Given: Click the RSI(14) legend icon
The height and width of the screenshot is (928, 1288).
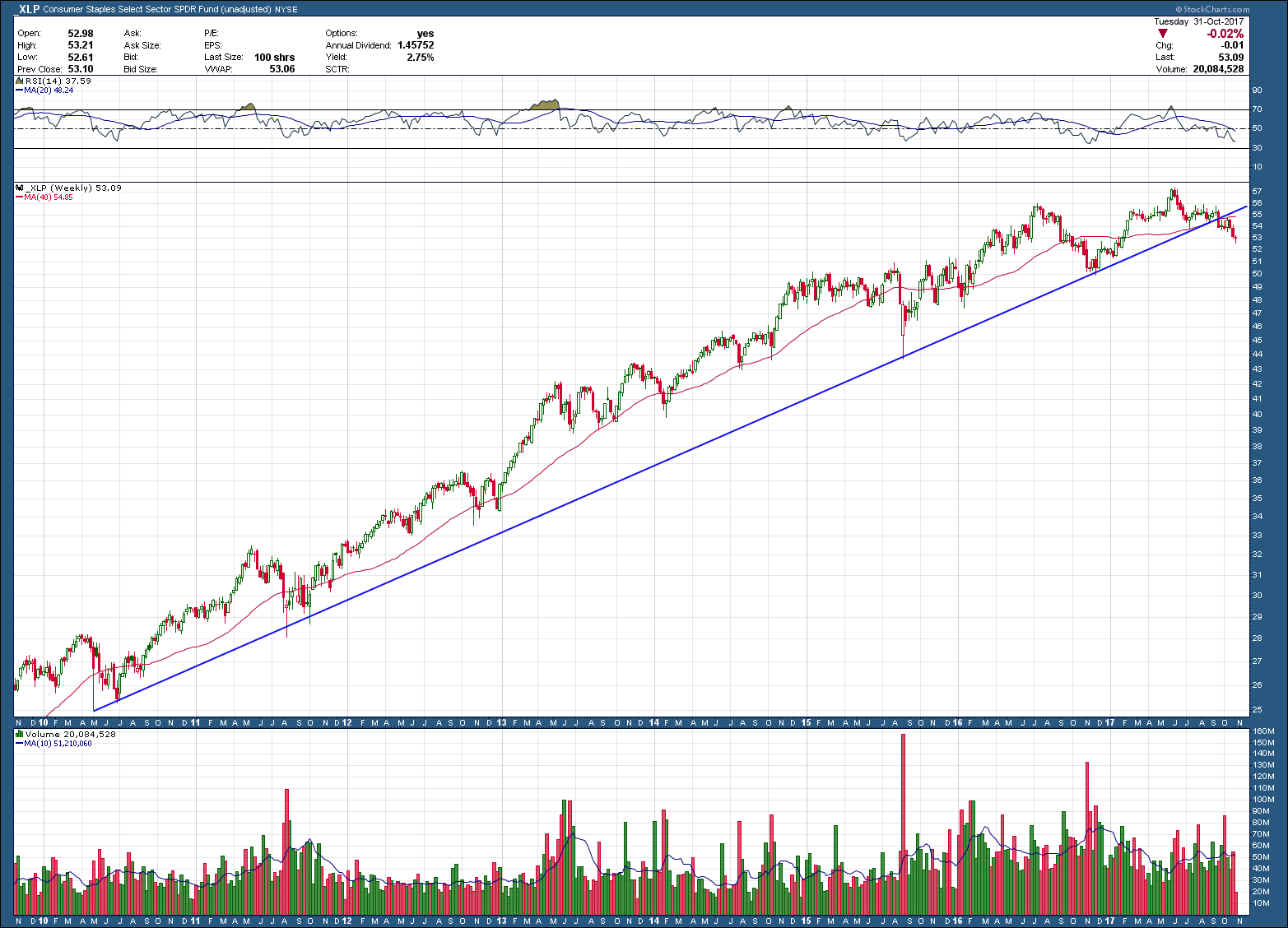Looking at the screenshot, I should [x=21, y=81].
